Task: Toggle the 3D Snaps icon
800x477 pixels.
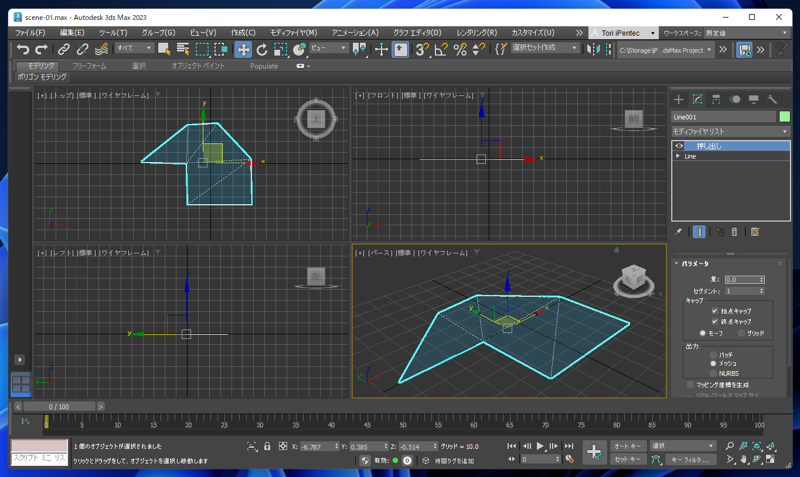Action: pyautogui.click(x=422, y=49)
